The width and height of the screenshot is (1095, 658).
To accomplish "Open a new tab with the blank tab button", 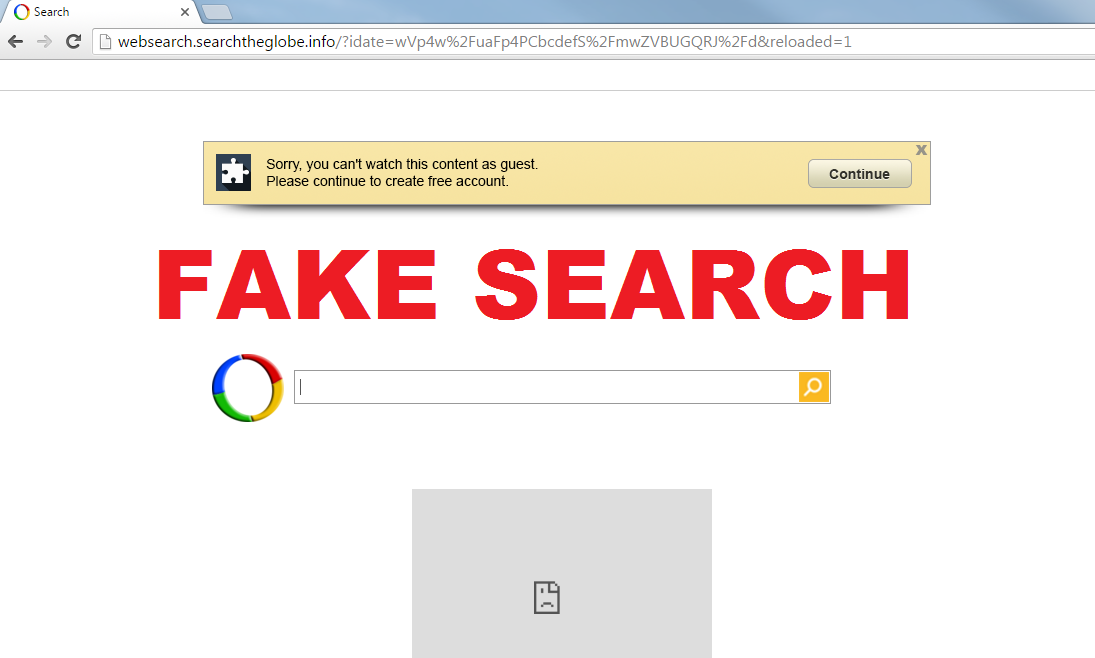I will click(x=216, y=12).
